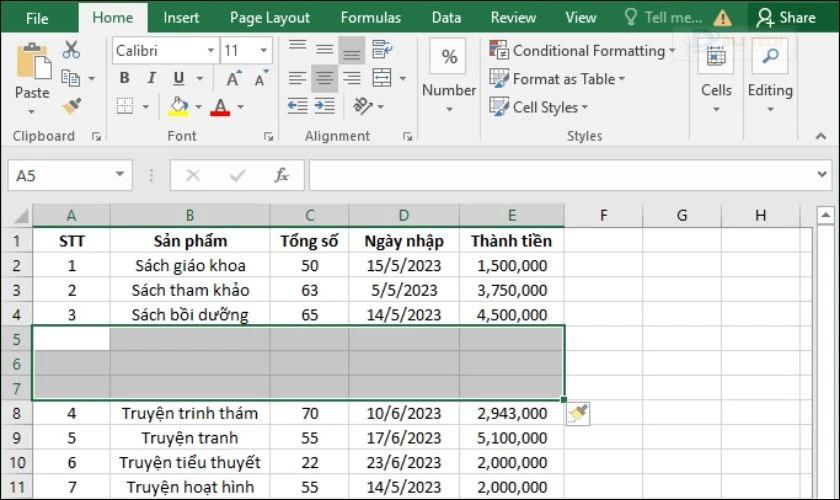Screen dimensions: 840x500
Task: Select row 8 header
Action: pos(17,413)
